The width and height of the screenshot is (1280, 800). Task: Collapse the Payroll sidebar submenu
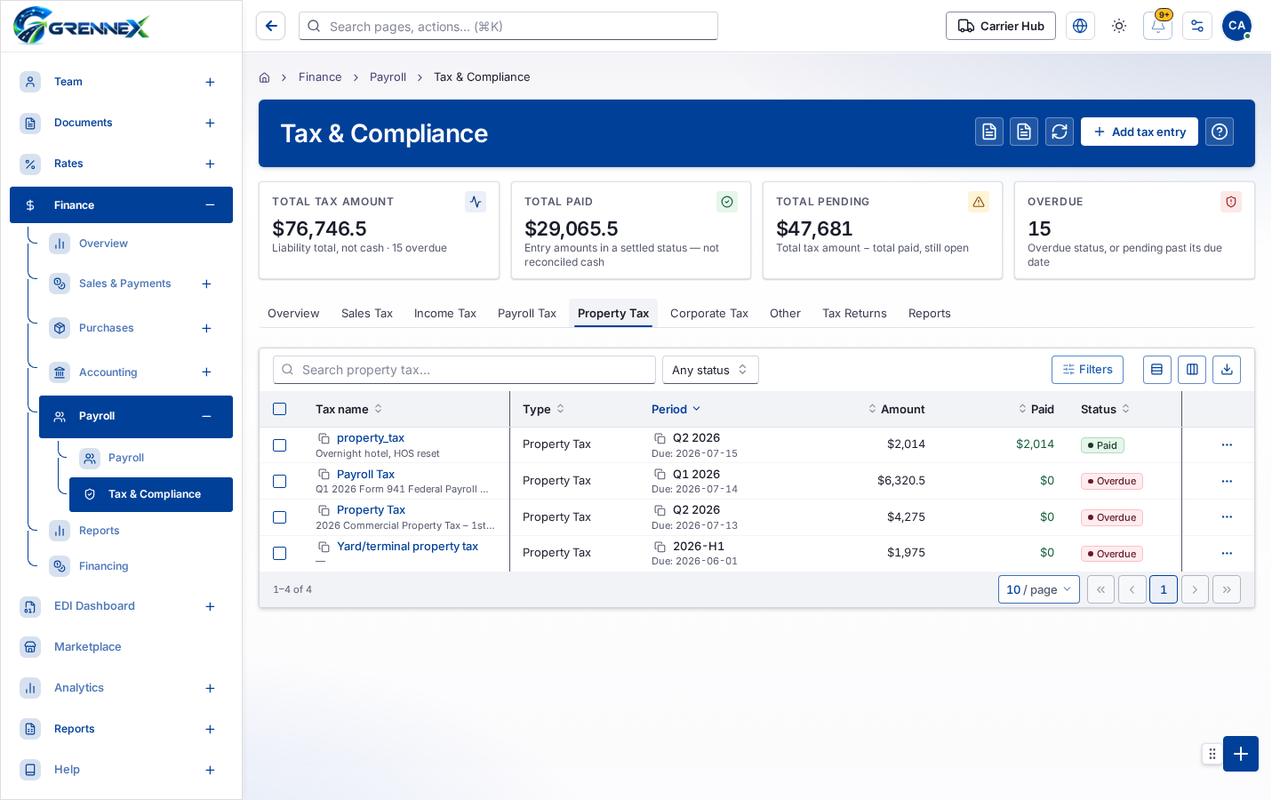(x=206, y=416)
